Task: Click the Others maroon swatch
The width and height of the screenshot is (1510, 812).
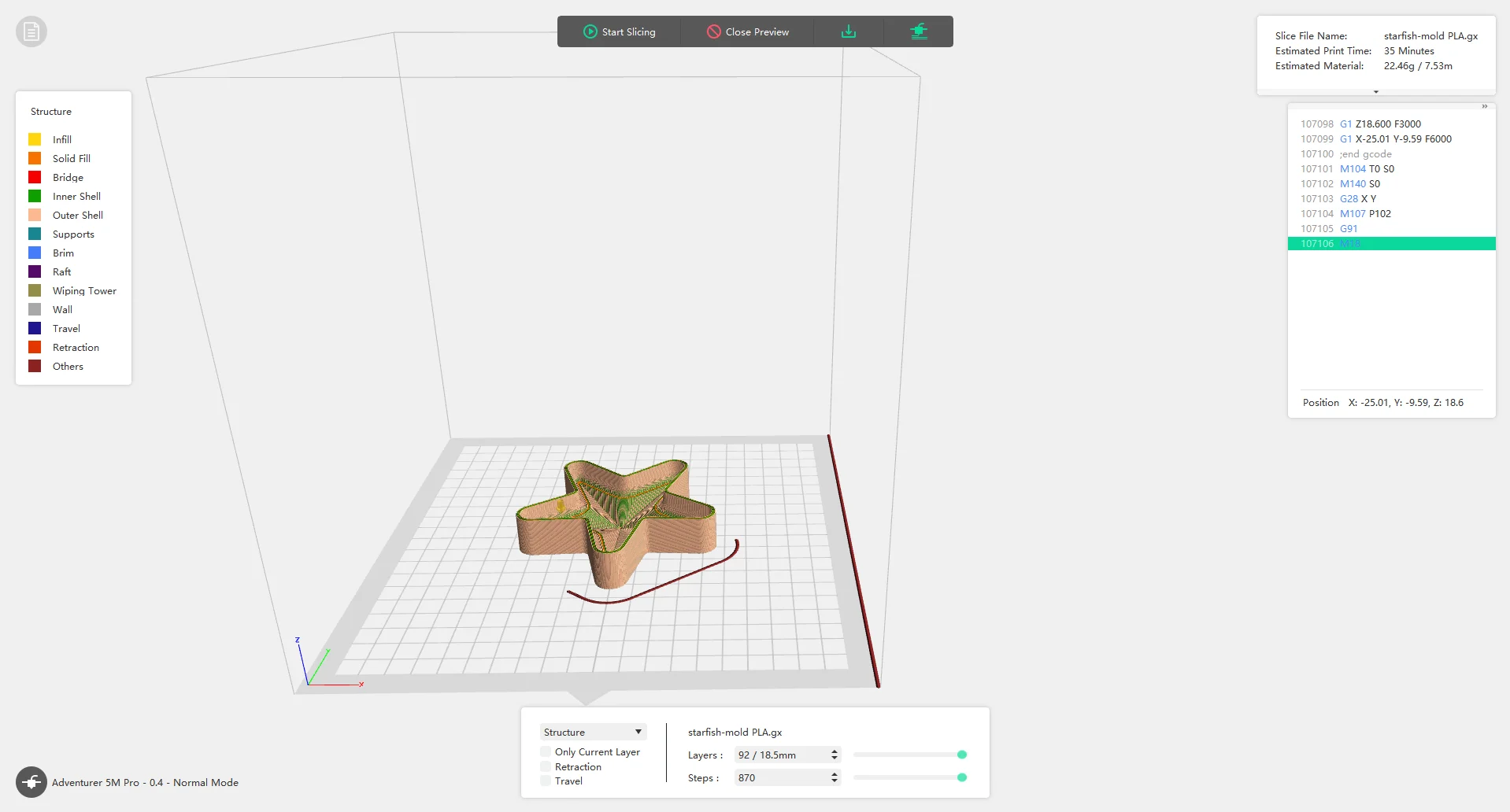Action: (35, 366)
